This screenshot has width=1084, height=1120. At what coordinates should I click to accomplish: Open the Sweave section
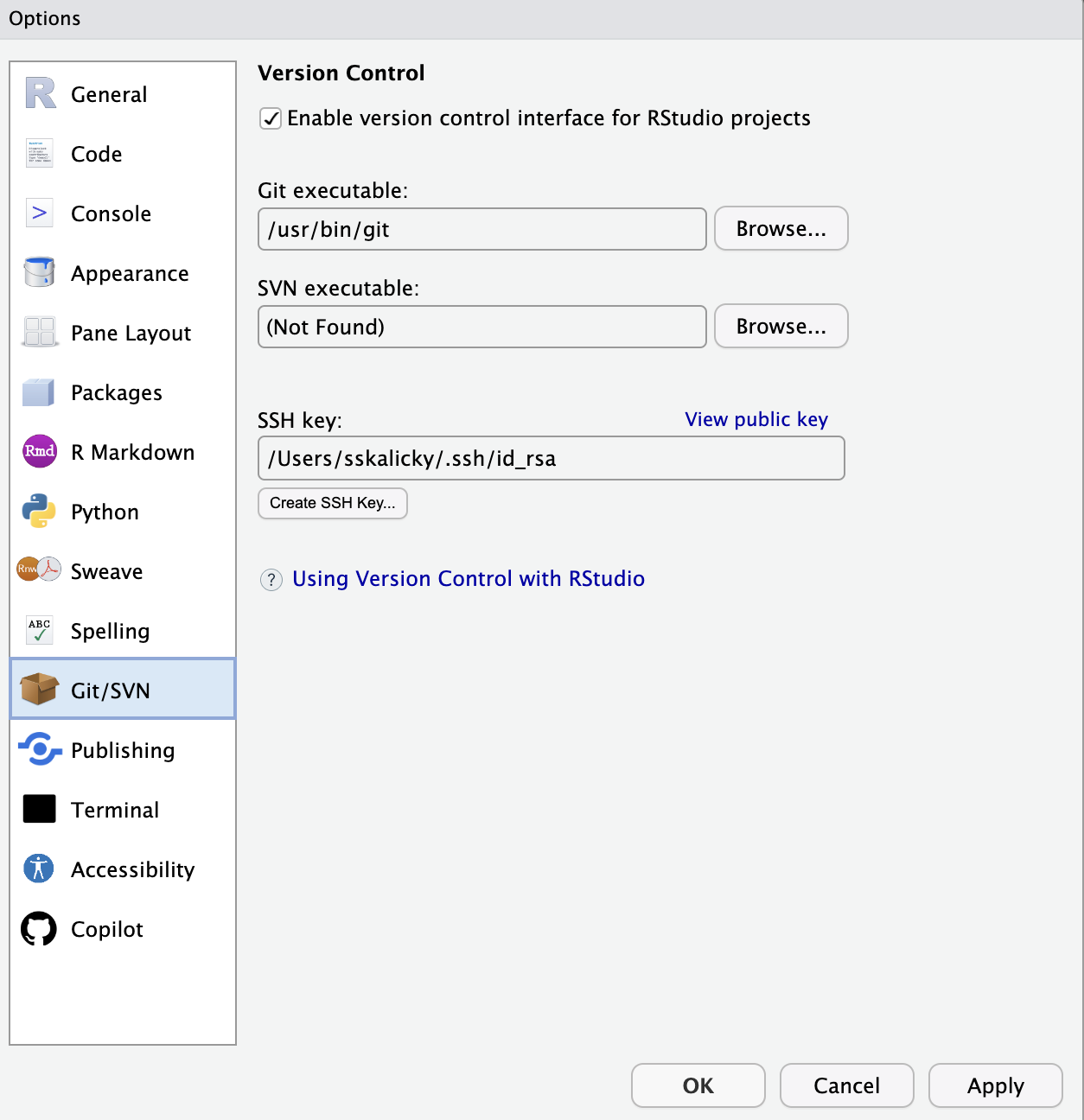pos(107,571)
